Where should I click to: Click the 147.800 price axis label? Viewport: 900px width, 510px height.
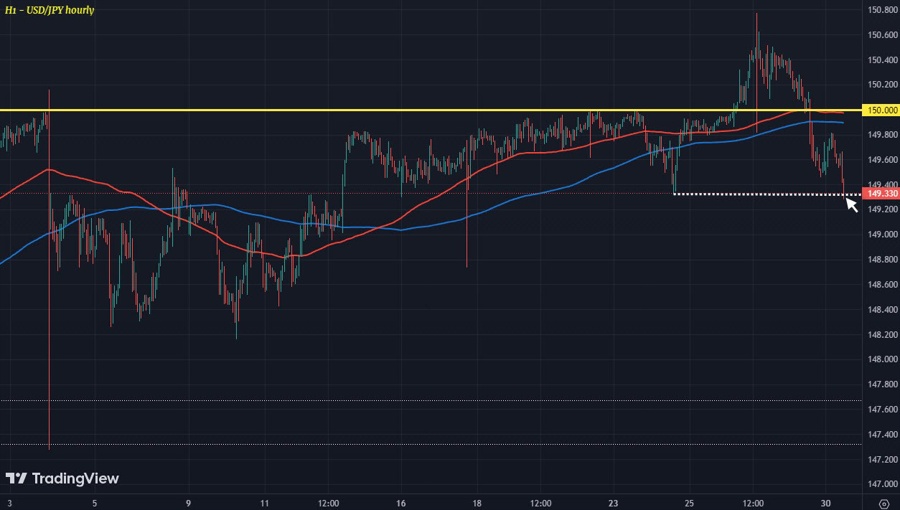coord(883,384)
